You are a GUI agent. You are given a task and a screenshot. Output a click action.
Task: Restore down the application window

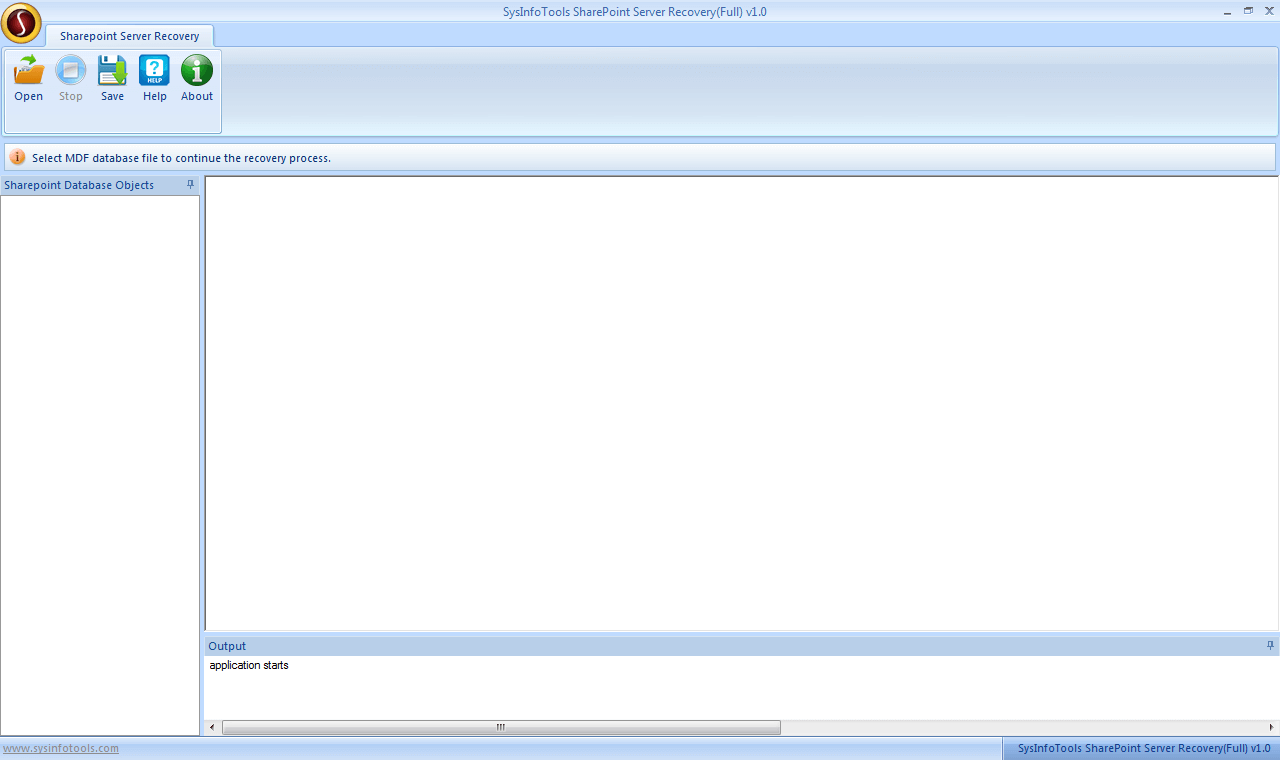(1248, 10)
